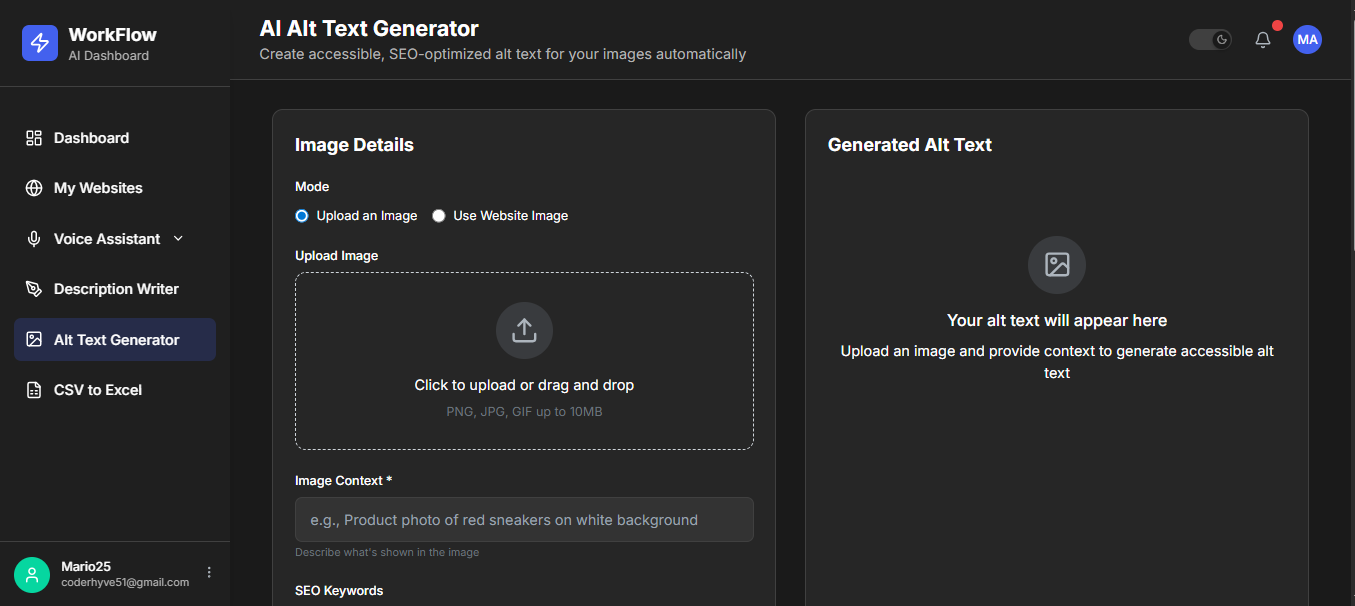Click the green Mario25 profile avatar
1355x606 pixels.
pos(32,574)
